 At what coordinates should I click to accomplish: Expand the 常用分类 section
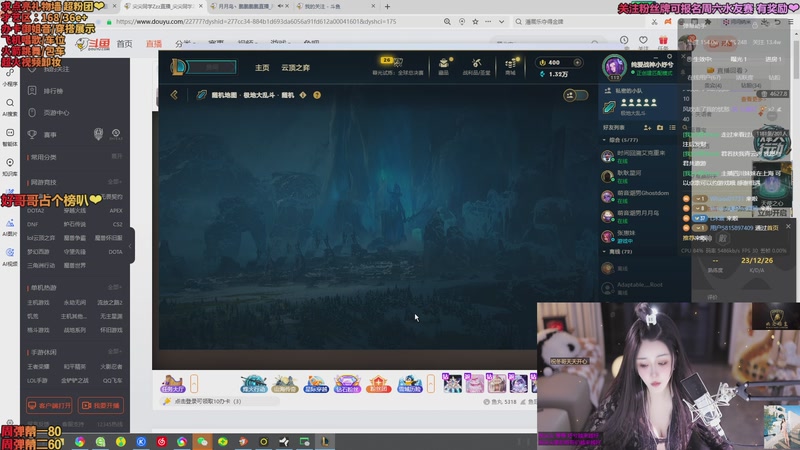point(117,157)
